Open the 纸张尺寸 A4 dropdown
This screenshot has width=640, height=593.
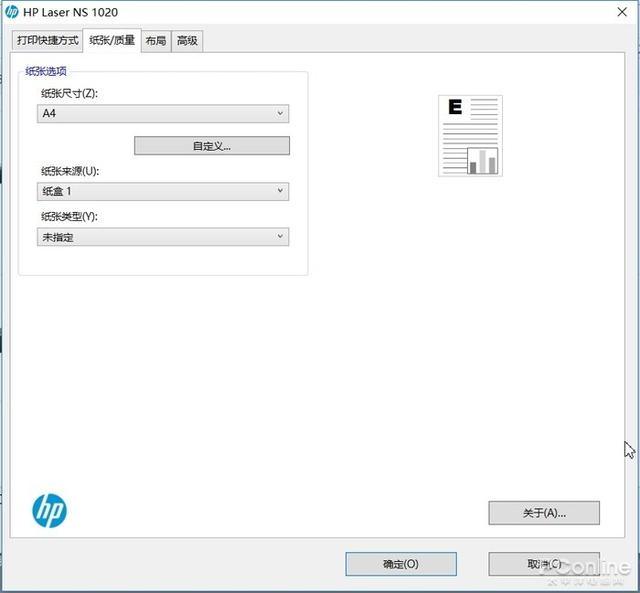pos(163,113)
